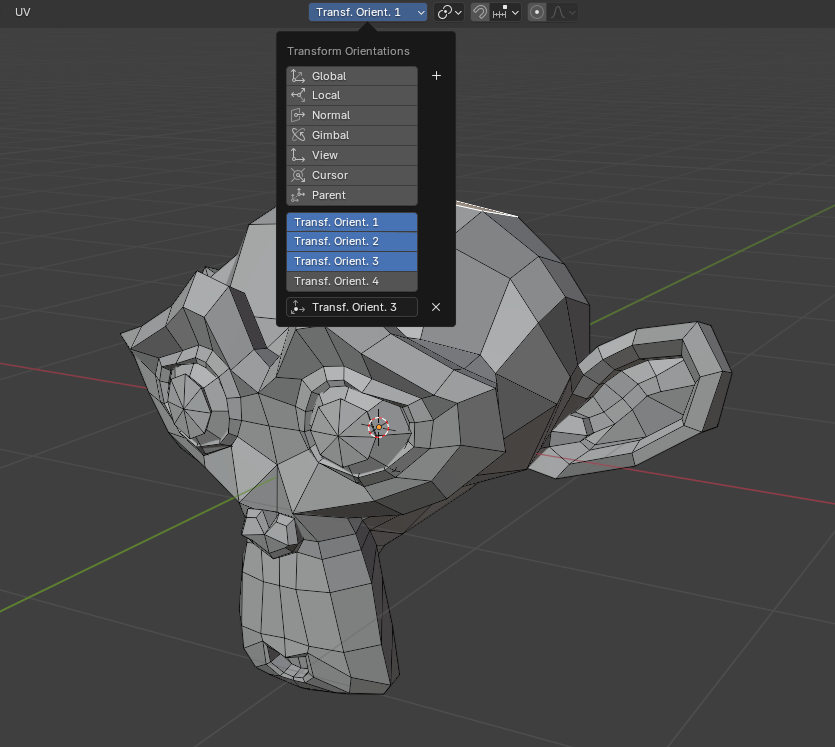835x747 pixels.
Task: Select the Global orientation
Action: [x=352, y=76]
